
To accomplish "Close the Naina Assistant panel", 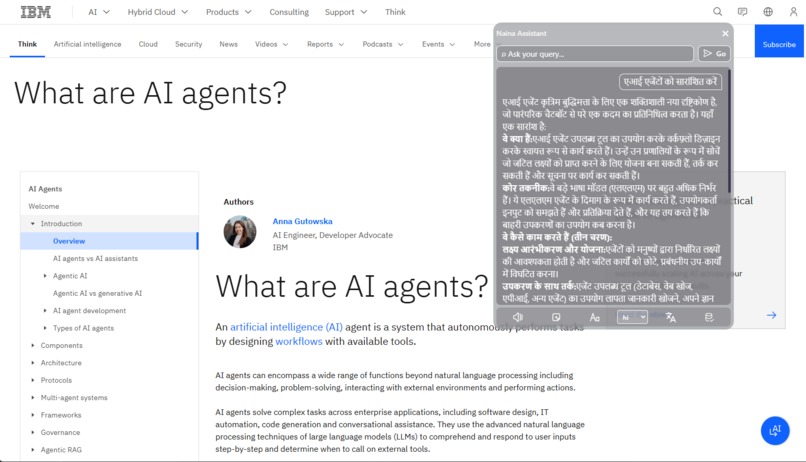I will (725, 33).
